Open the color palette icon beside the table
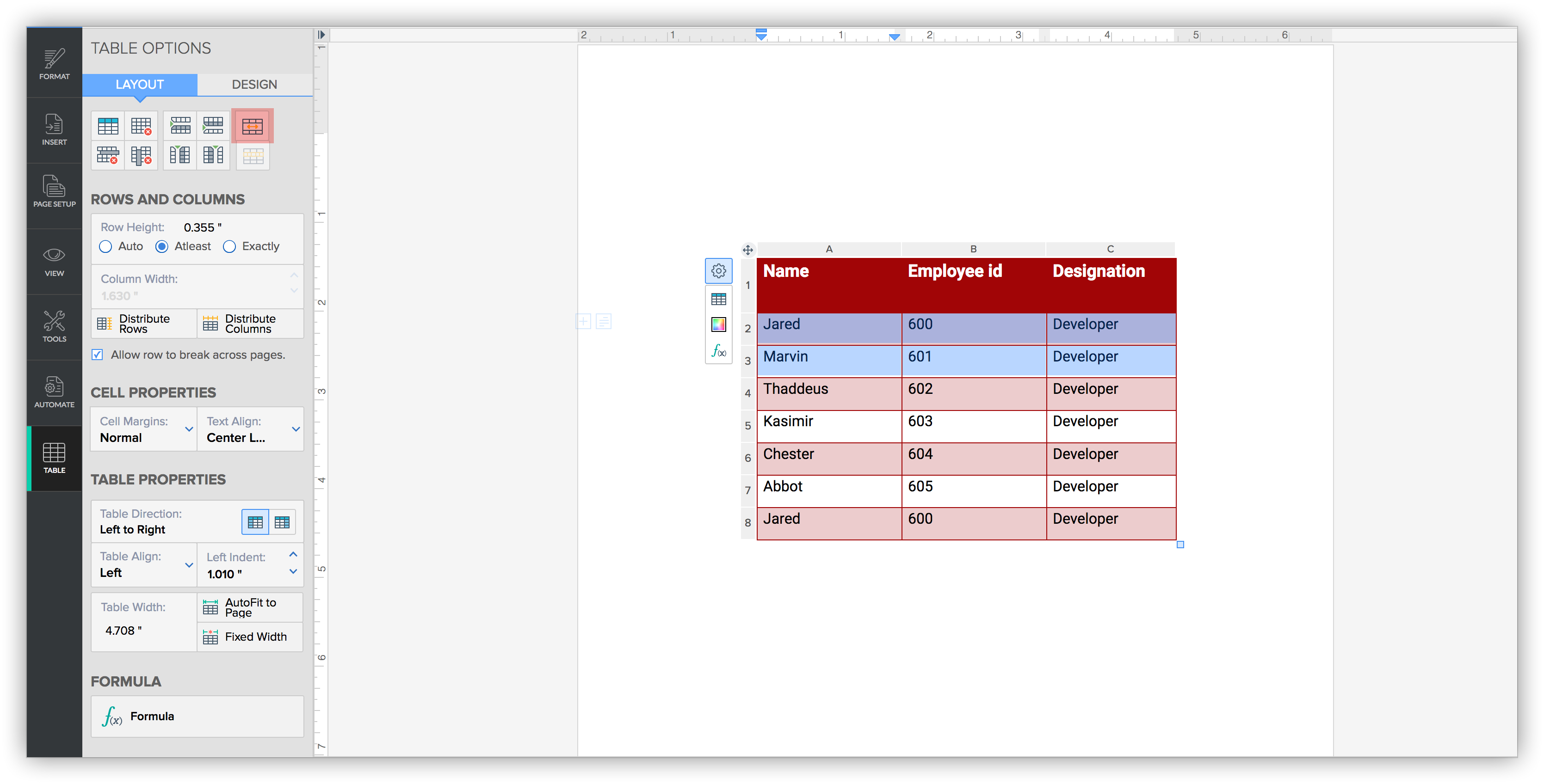The image size is (1544, 784). click(718, 325)
